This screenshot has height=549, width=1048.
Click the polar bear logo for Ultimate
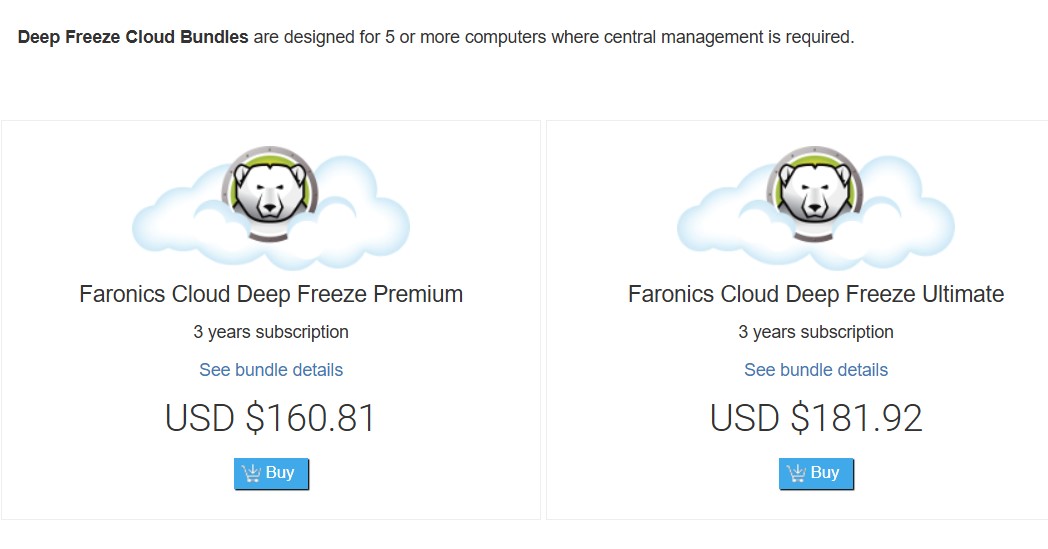tap(814, 191)
